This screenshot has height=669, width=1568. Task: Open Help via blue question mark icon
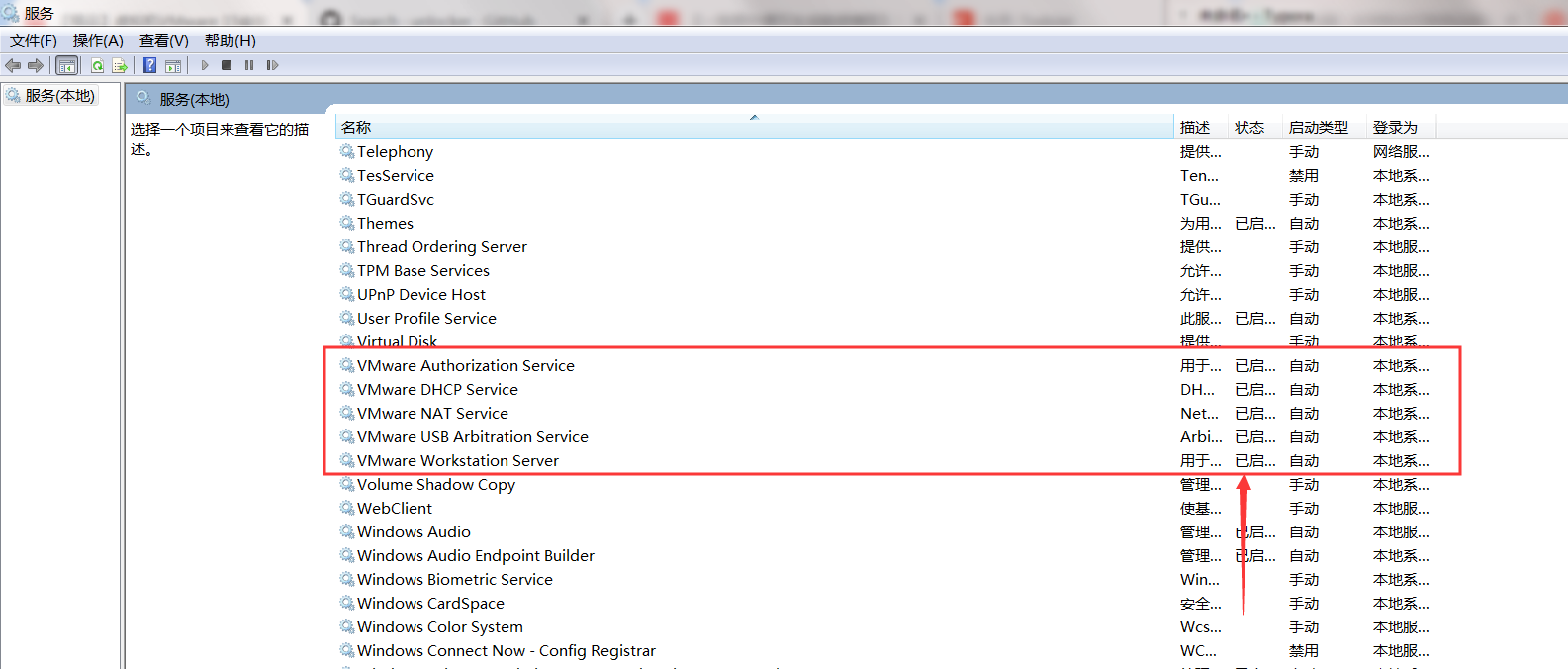pos(149,65)
